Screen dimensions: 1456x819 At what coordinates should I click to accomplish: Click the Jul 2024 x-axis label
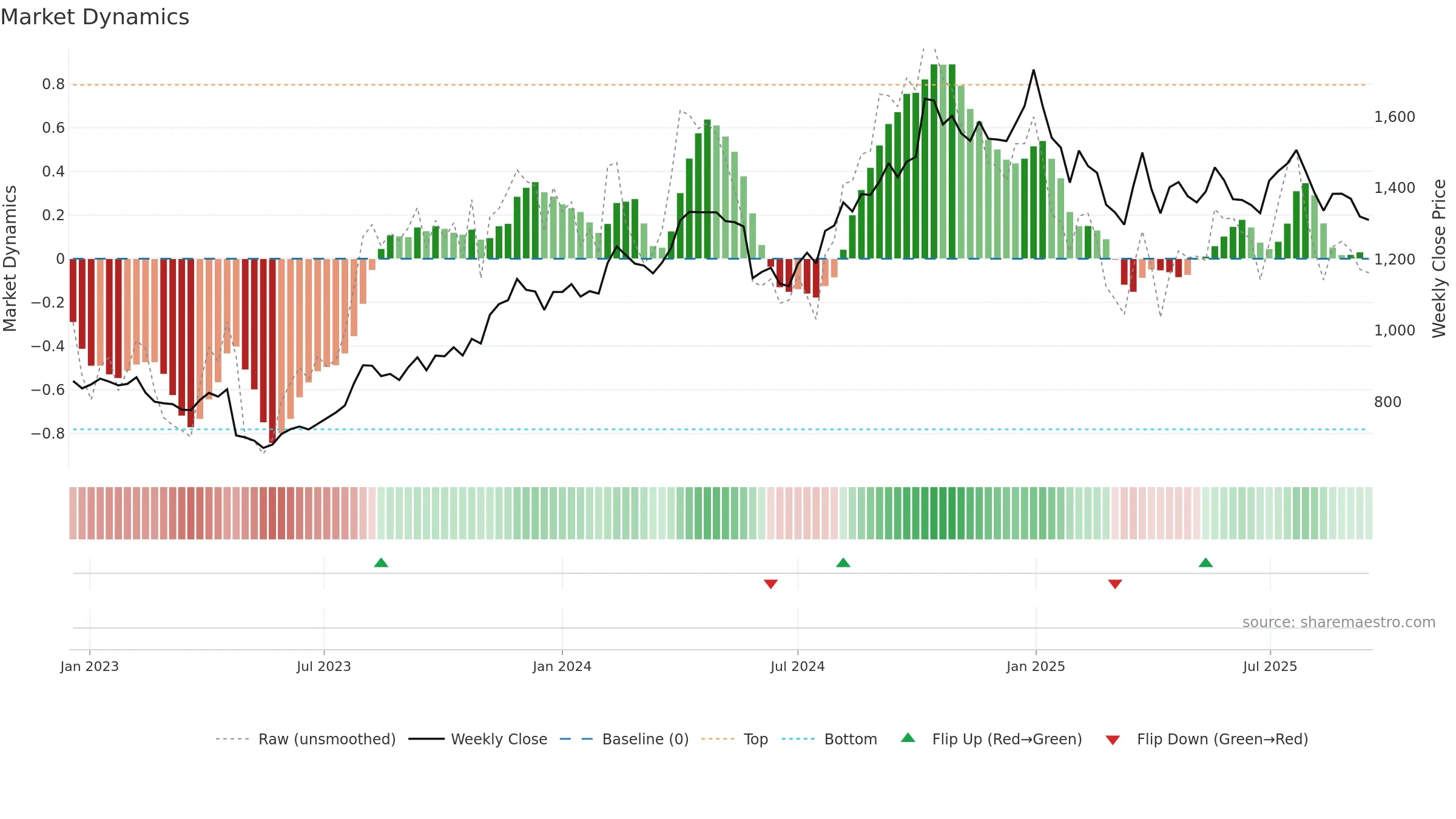point(798,666)
